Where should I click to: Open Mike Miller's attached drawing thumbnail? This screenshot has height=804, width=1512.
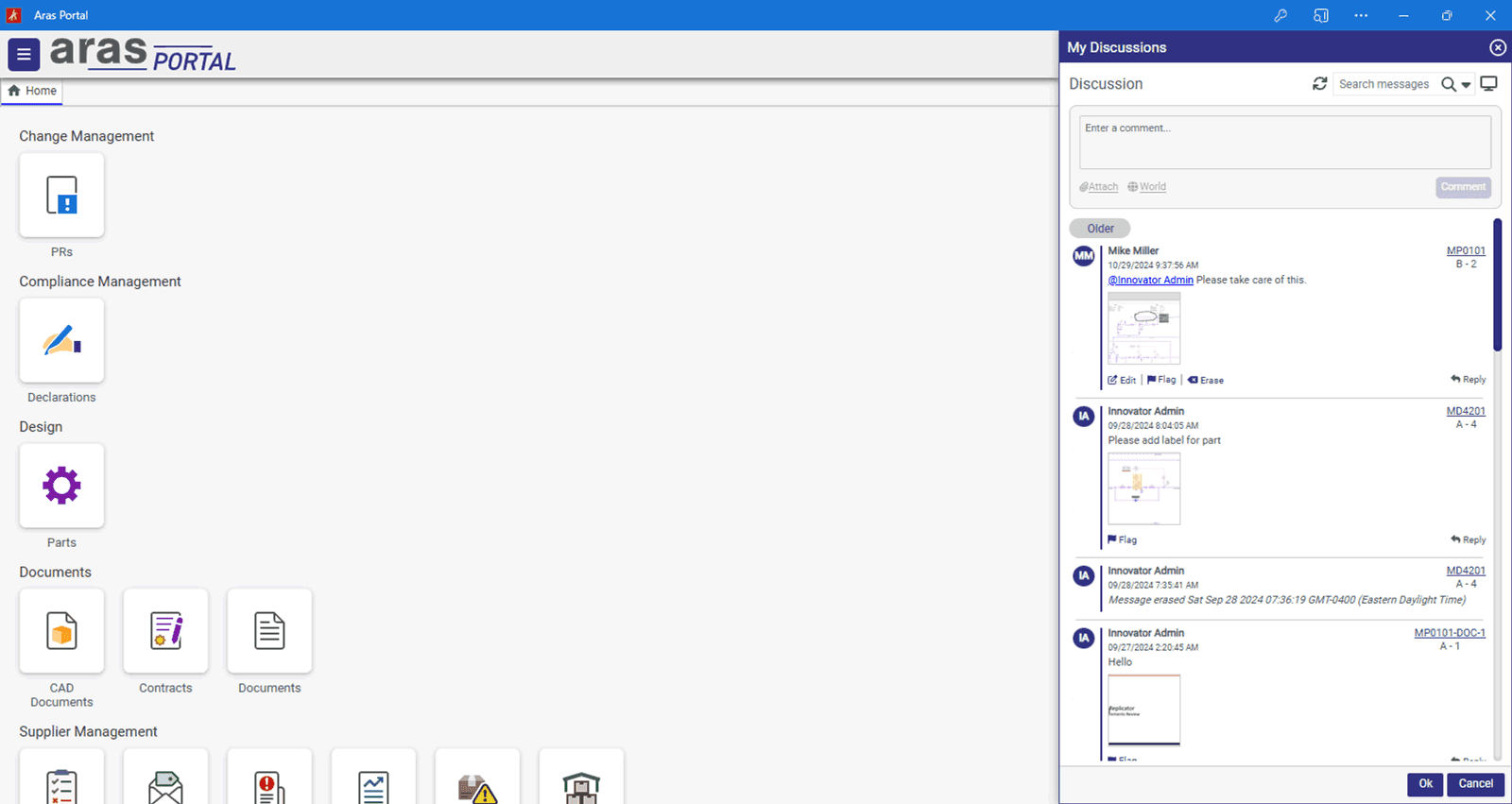(1144, 328)
